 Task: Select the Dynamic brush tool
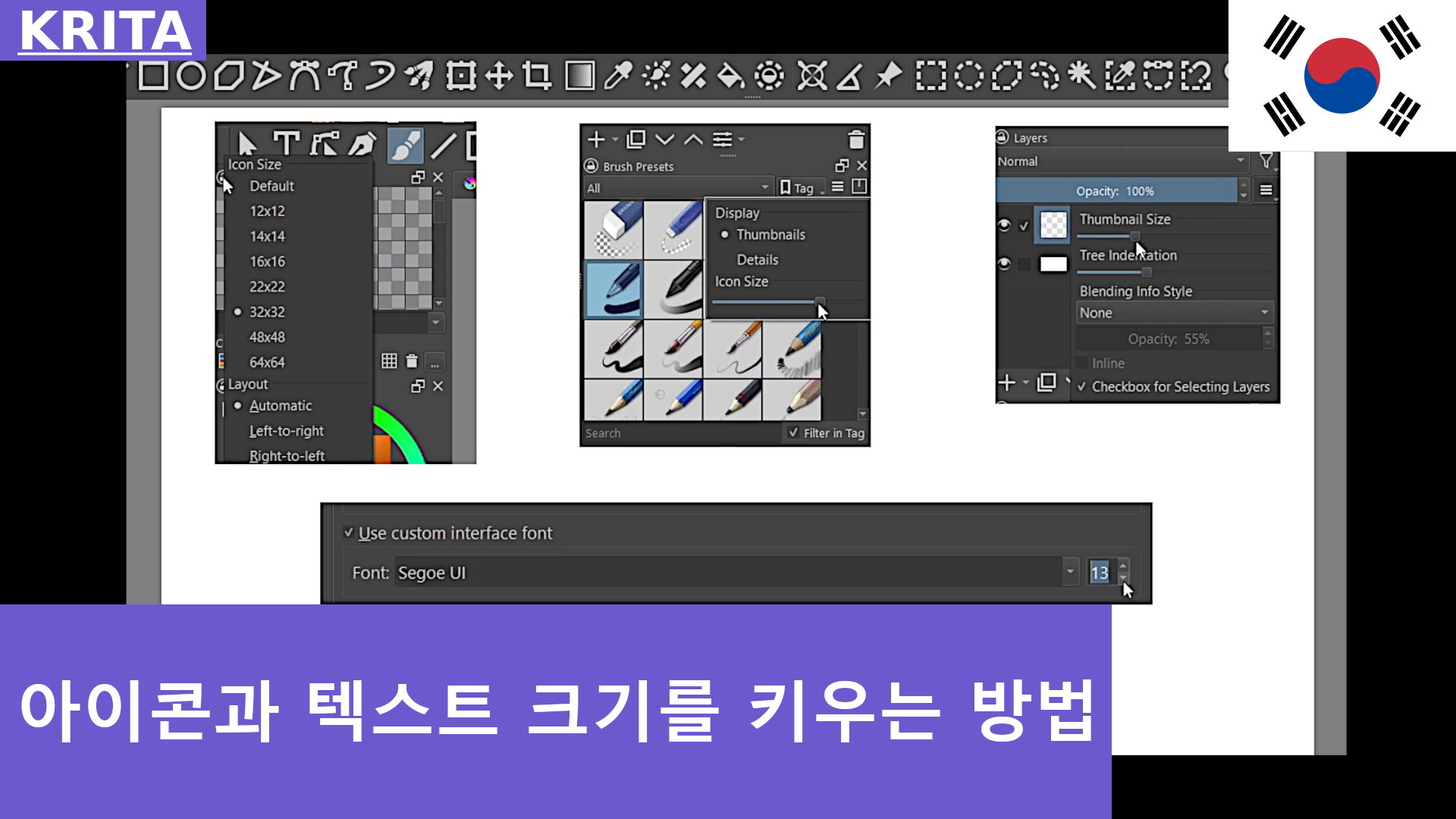(380, 76)
